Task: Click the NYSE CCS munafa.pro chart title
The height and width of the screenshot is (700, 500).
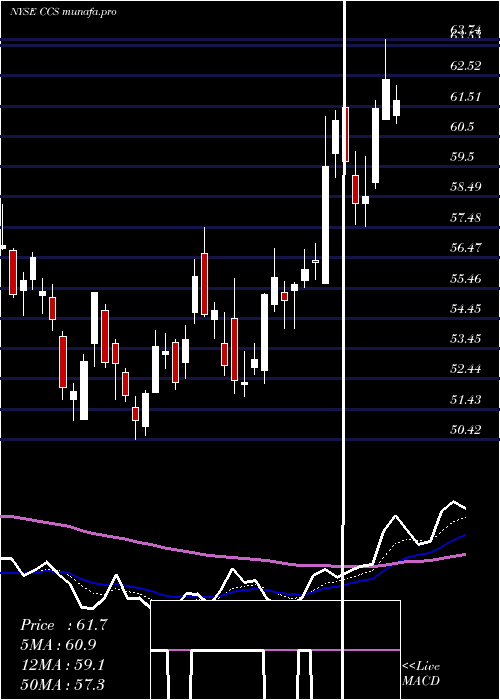Action: 63,12
